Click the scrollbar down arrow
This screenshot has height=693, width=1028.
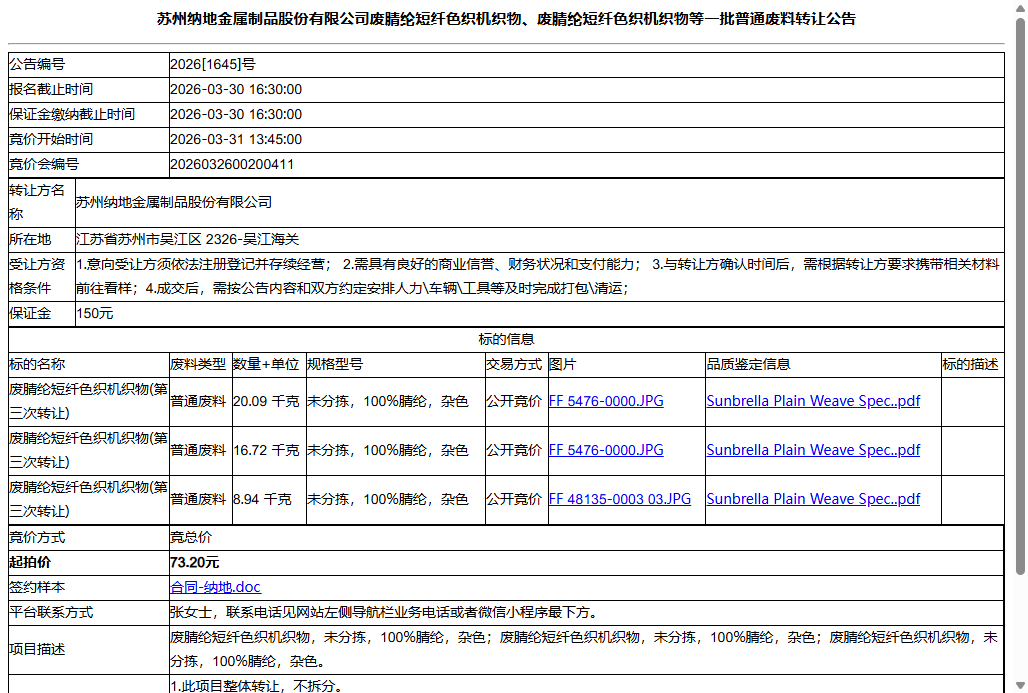(x=1020, y=685)
